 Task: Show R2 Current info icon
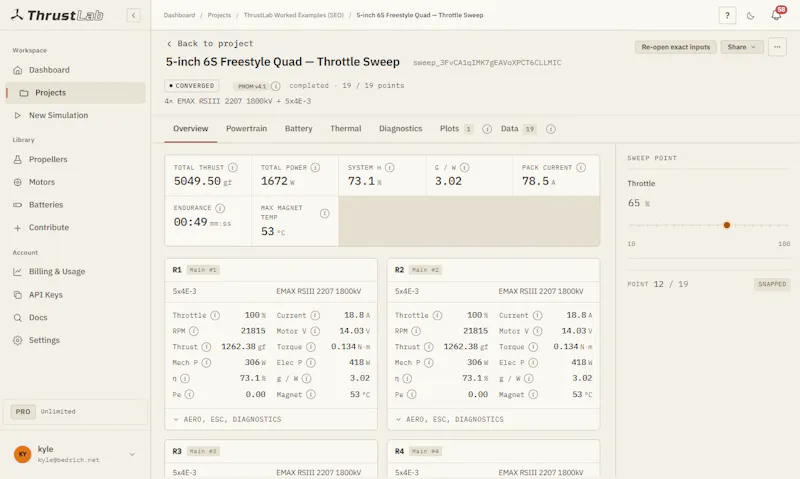click(x=538, y=315)
